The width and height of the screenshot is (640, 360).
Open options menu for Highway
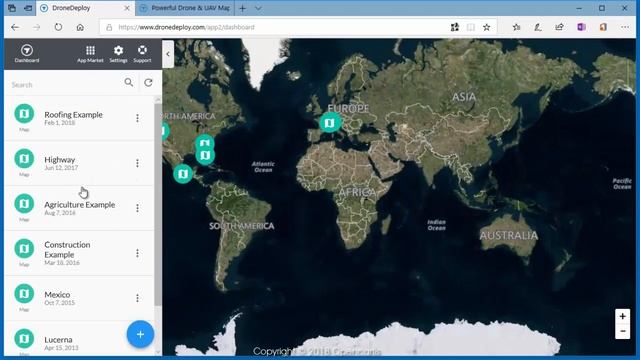(x=138, y=163)
